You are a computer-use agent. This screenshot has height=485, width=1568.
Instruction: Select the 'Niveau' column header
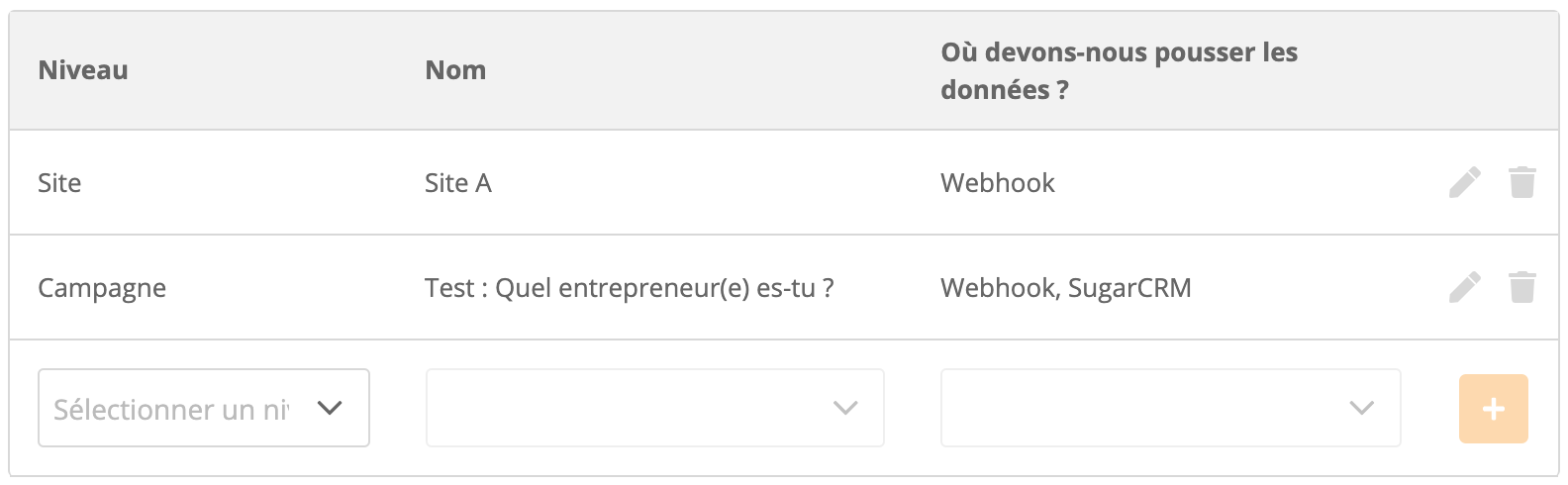pos(83,70)
